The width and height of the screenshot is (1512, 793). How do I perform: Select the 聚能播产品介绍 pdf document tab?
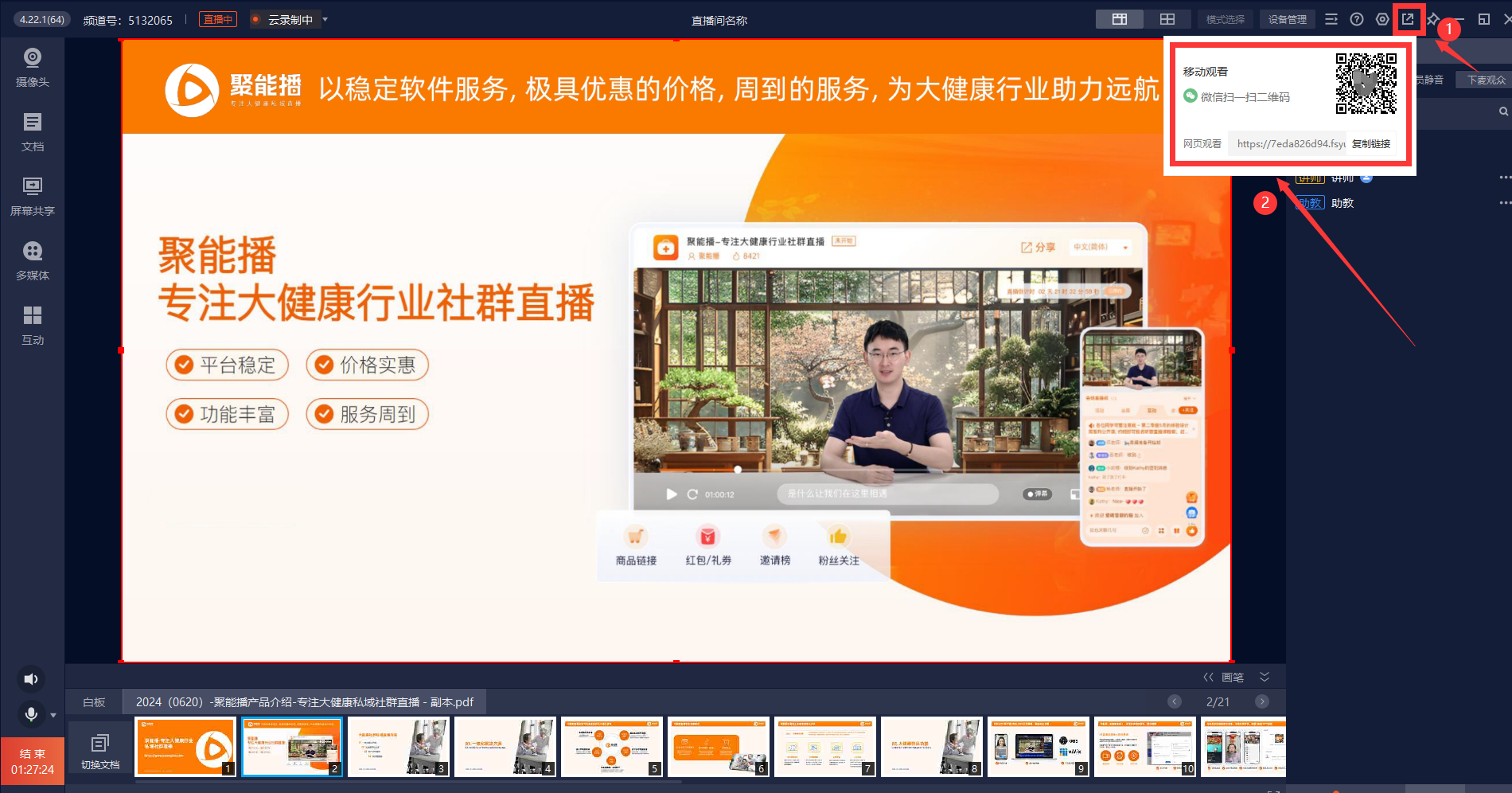pos(304,701)
